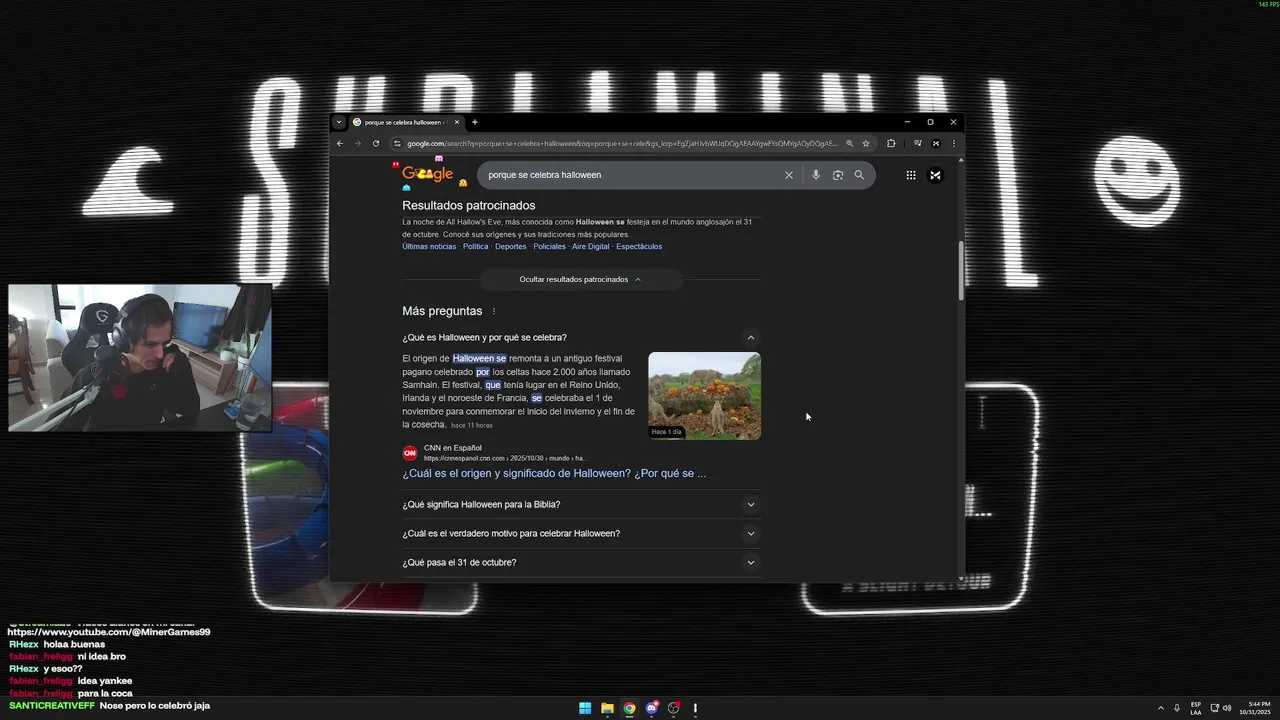The width and height of the screenshot is (1280, 720).
Task: Open the clock showing 5:44 PM
Action: click(1254, 708)
